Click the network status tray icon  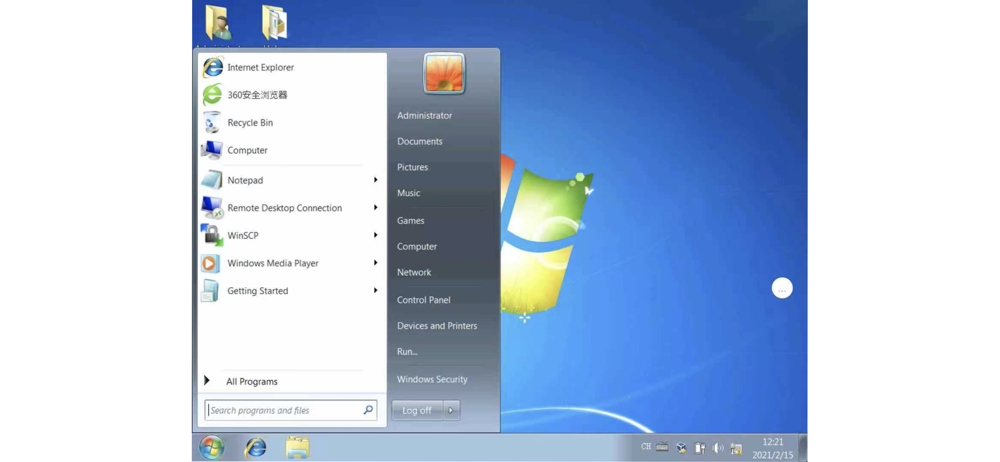[x=736, y=449]
